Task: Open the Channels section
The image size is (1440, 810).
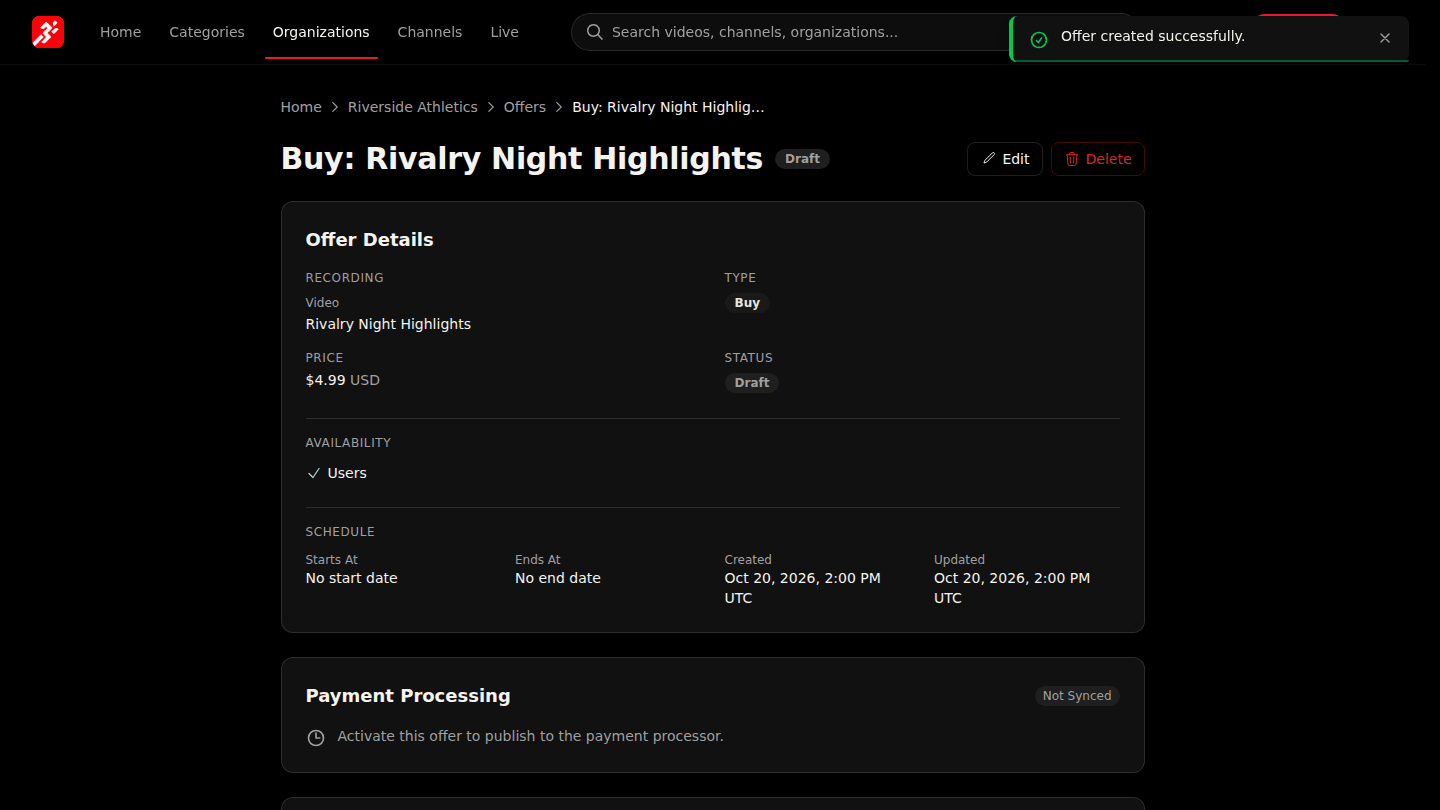Action: point(430,32)
